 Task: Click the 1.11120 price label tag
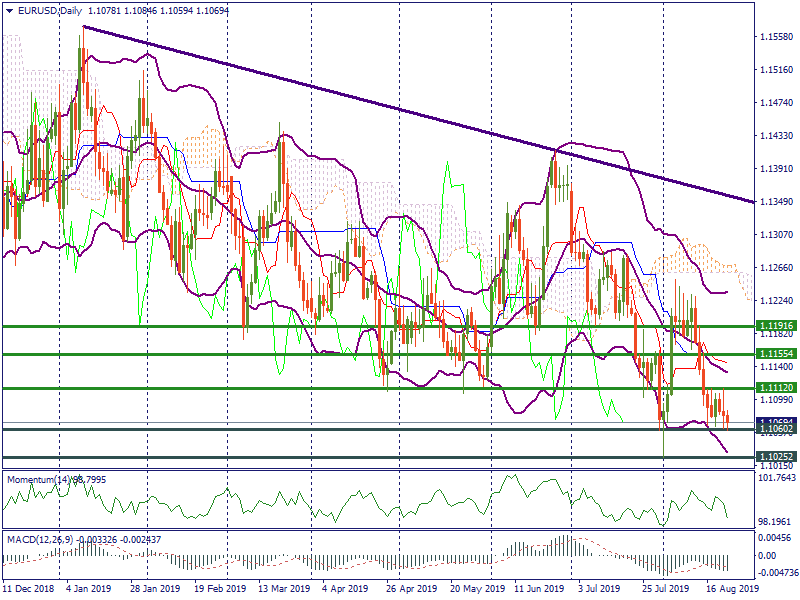pos(776,388)
